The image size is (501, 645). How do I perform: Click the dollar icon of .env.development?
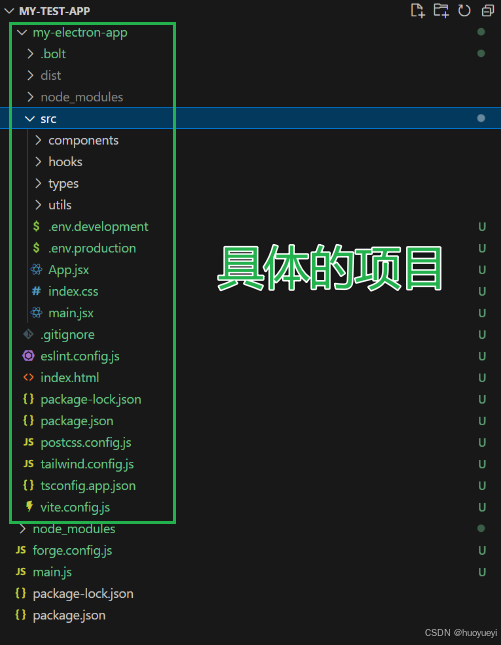[36, 226]
